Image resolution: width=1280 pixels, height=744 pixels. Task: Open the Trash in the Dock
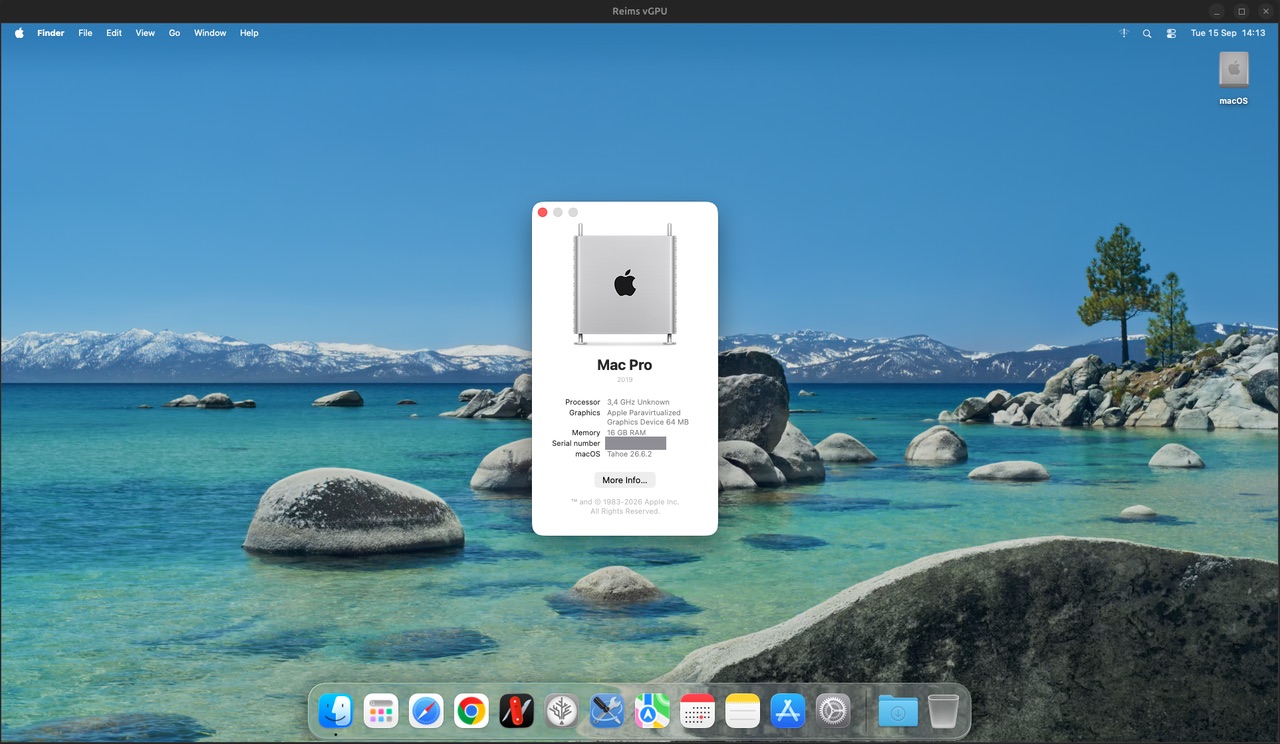coord(943,711)
